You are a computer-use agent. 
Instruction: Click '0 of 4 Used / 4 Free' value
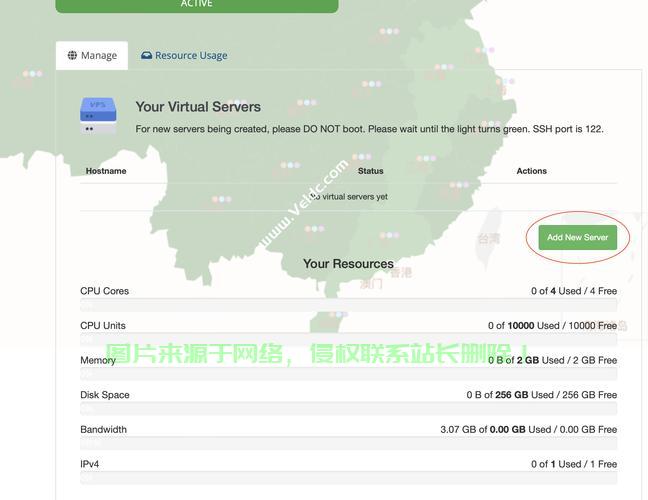[x=574, y=291]
